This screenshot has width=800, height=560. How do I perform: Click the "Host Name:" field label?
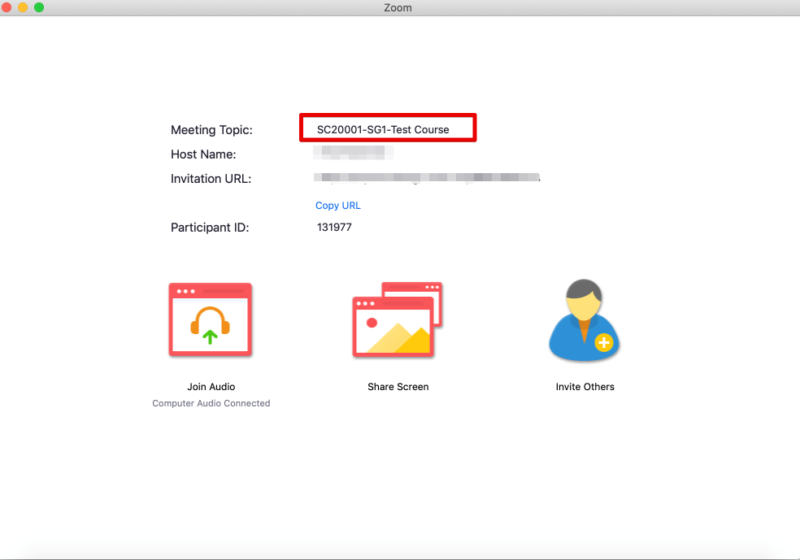click(x=203, y=155)
